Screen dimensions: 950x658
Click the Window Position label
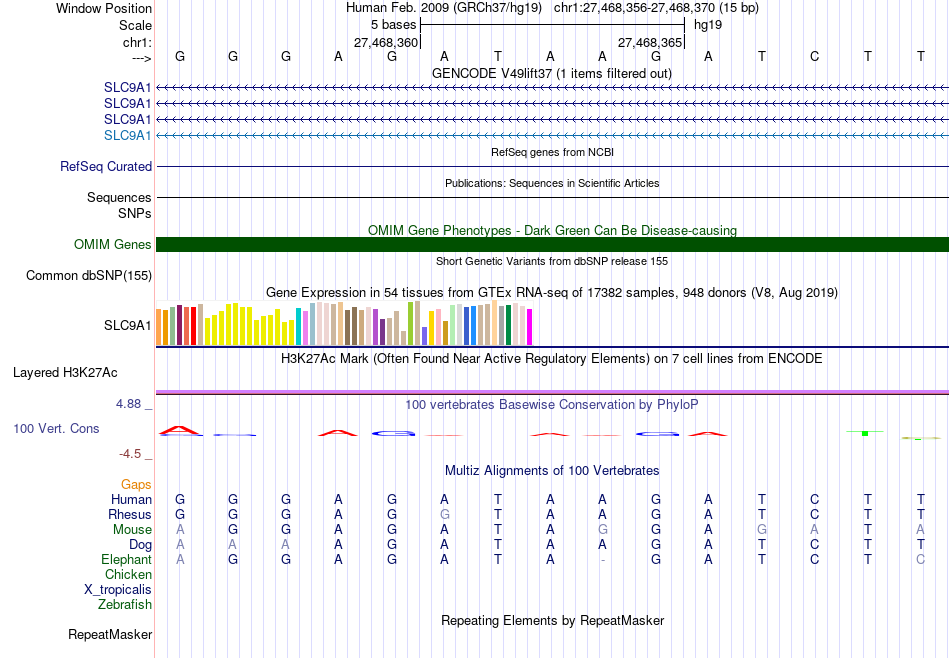point(104,8)
